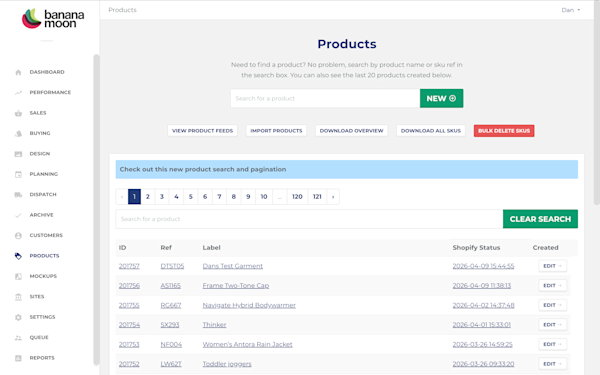
Task: Click the new product search info banner
Action: click(347, 169)
